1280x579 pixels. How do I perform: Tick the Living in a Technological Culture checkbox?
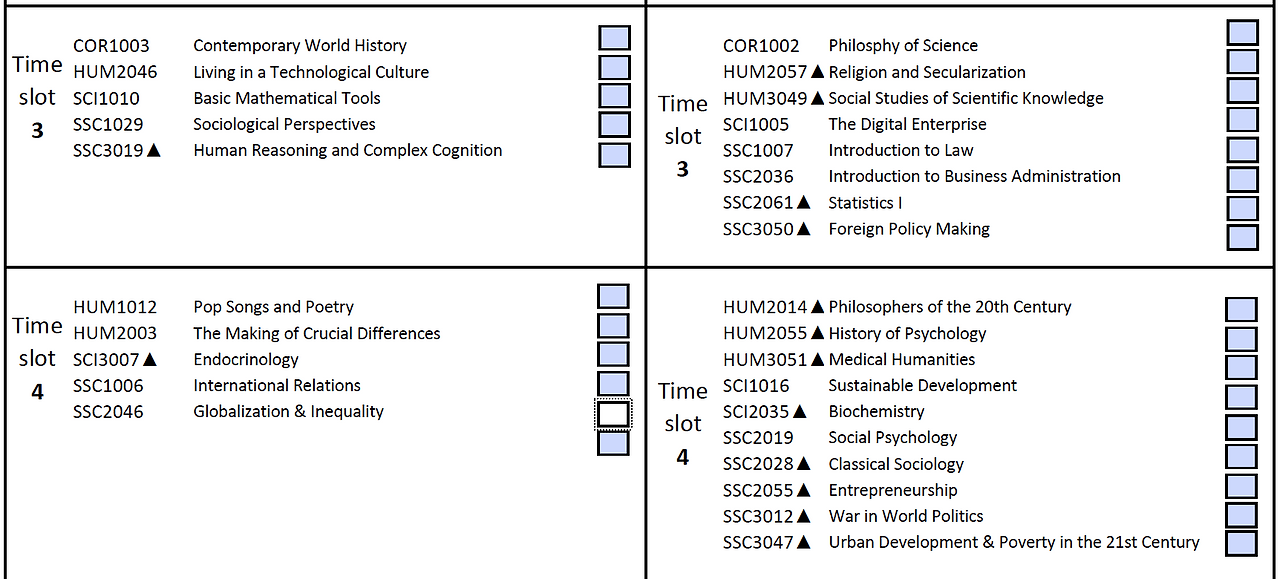614,67
